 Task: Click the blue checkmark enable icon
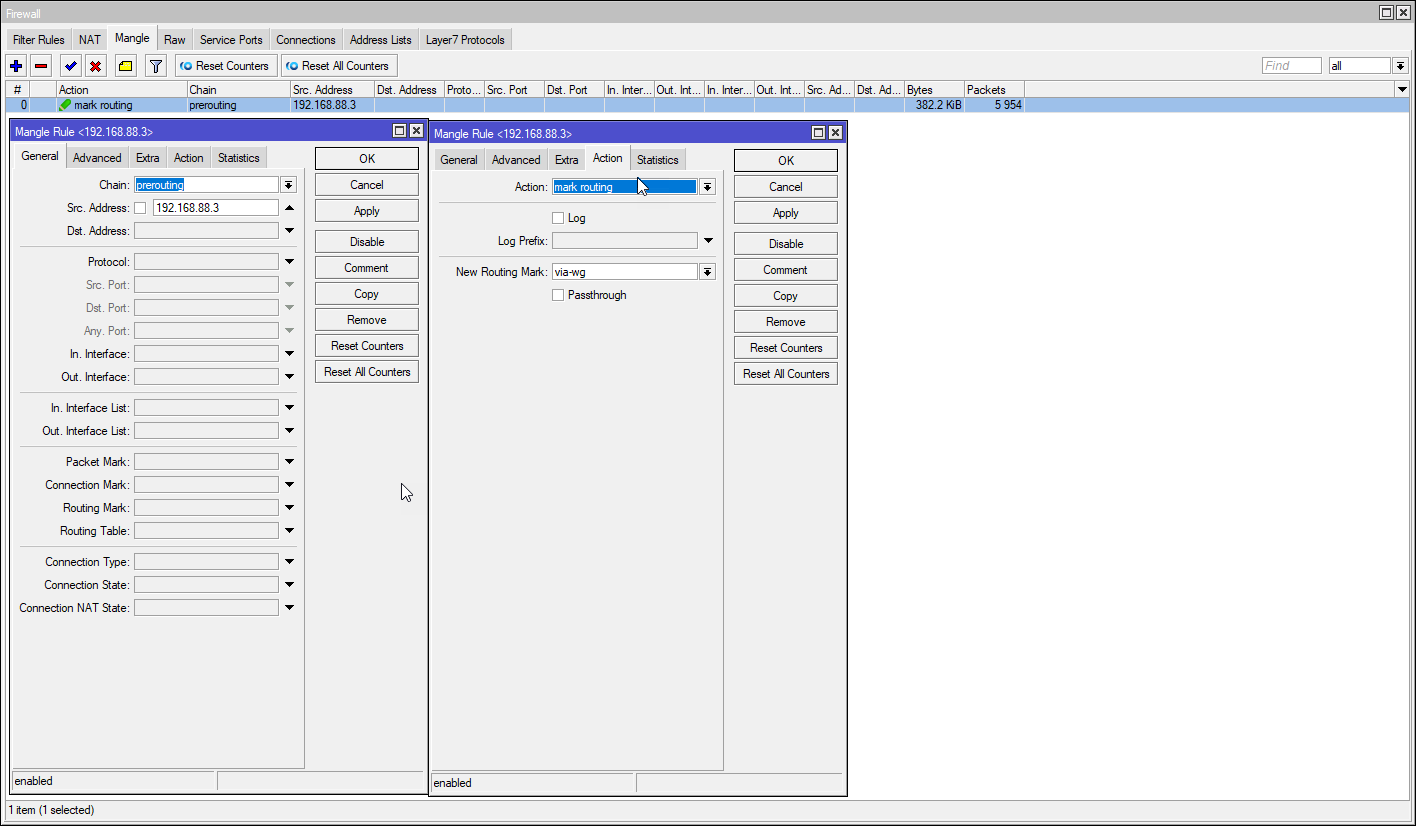click(x=70, y=66)
